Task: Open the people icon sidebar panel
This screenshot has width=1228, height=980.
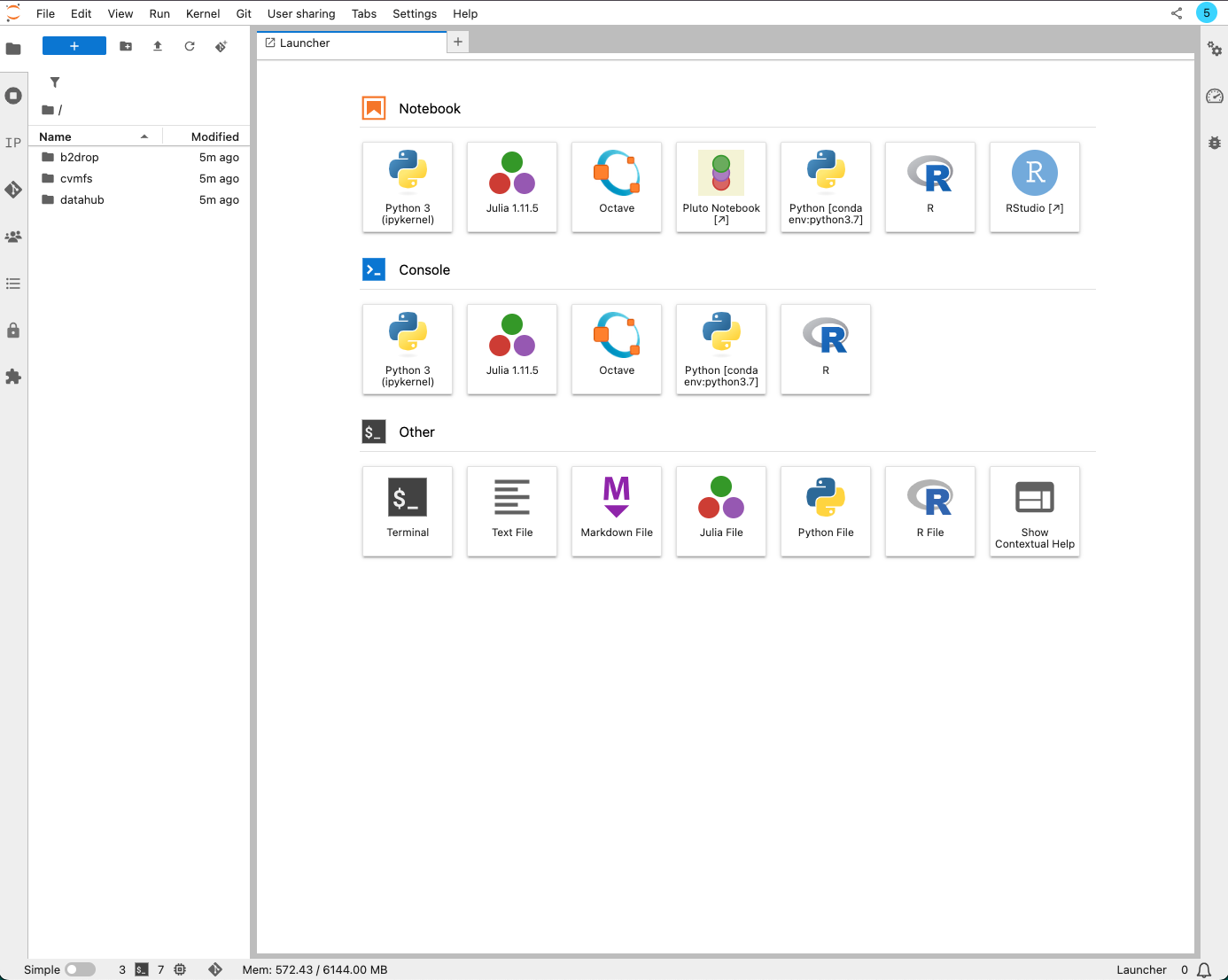Action: point(13,237)
